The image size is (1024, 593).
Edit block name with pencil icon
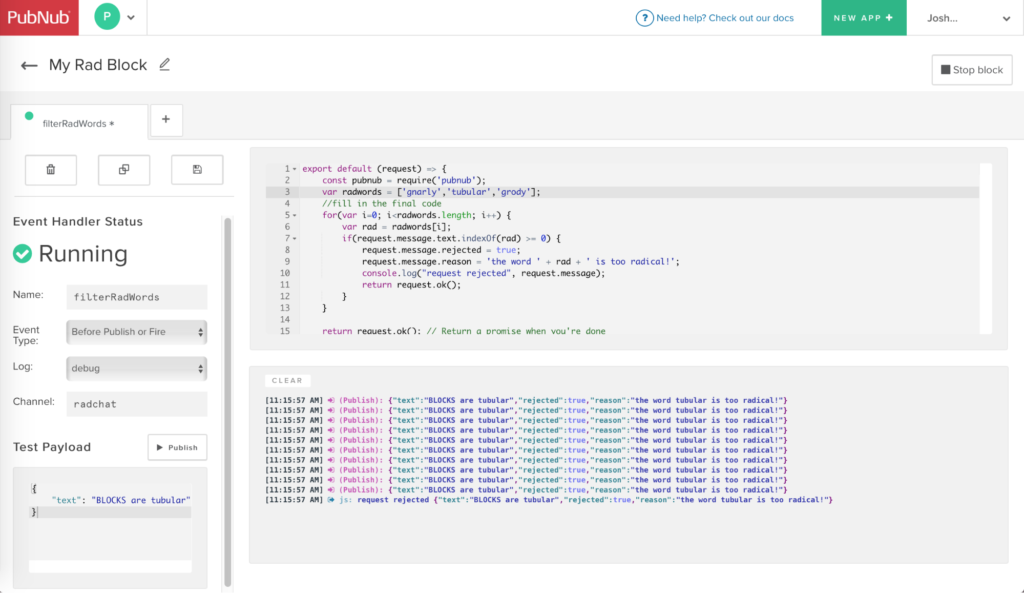pos(165,65)
